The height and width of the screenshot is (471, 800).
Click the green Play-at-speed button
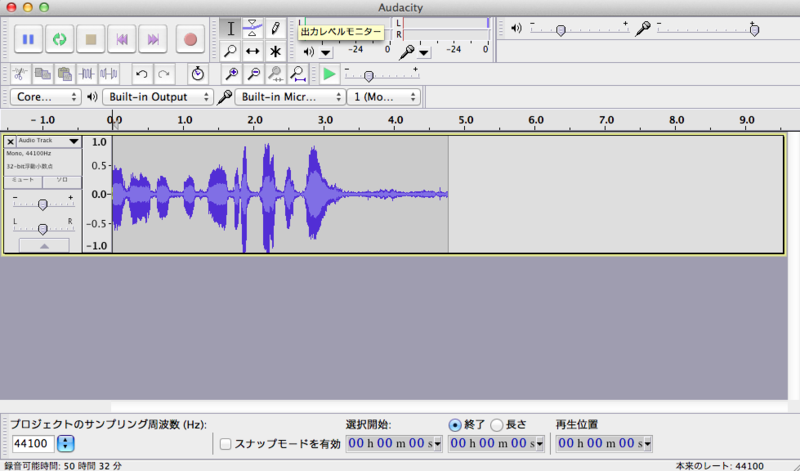click(329, 75)
